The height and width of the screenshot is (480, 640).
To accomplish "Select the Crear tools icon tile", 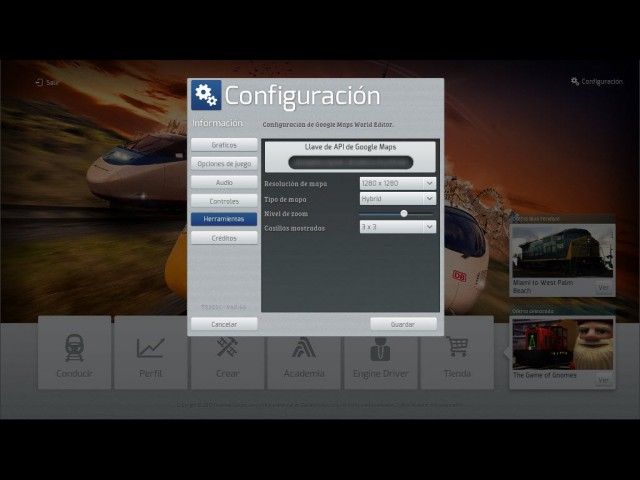I will (227, 349).
